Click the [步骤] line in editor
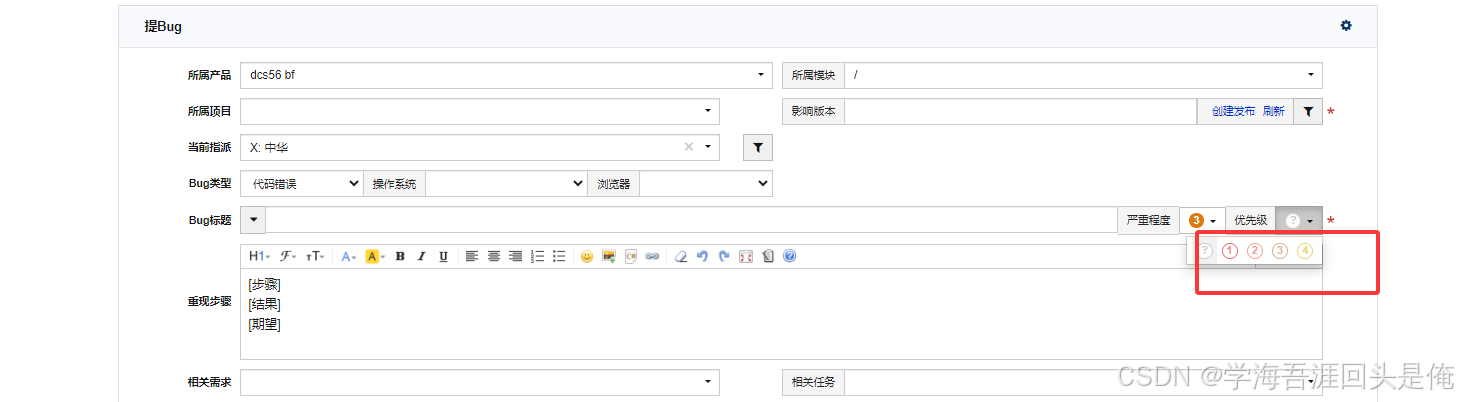The image size is (1458, 402). pos(264,285)
